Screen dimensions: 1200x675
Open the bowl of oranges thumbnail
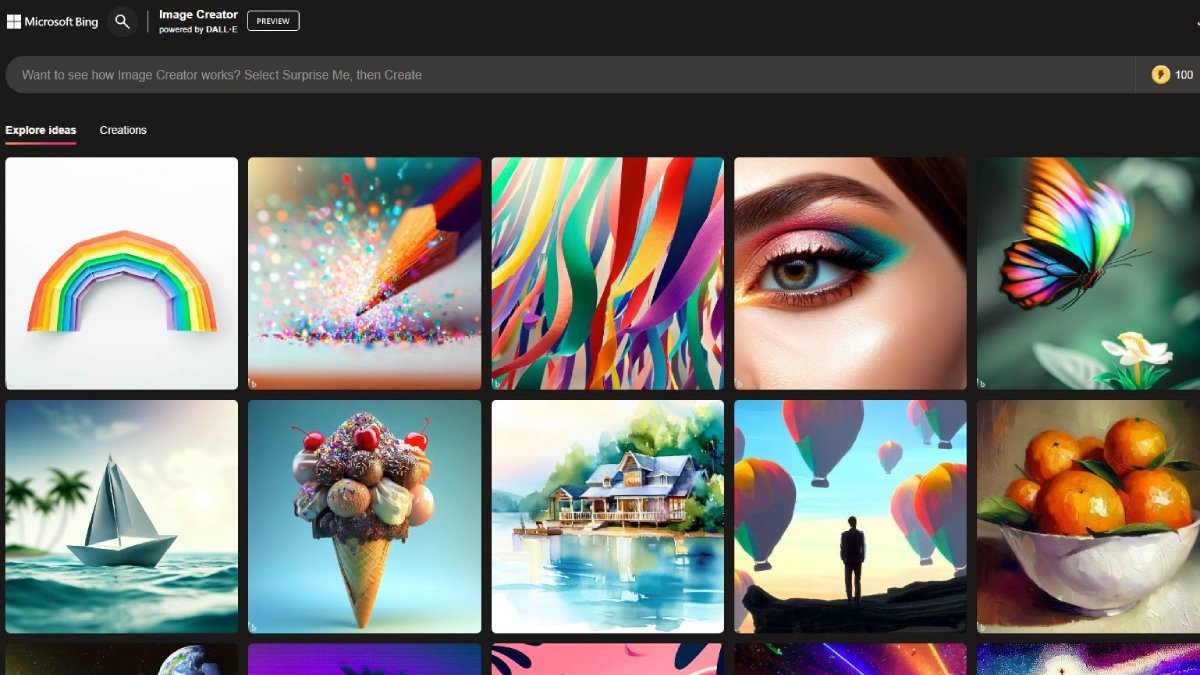click(1090, 517)
